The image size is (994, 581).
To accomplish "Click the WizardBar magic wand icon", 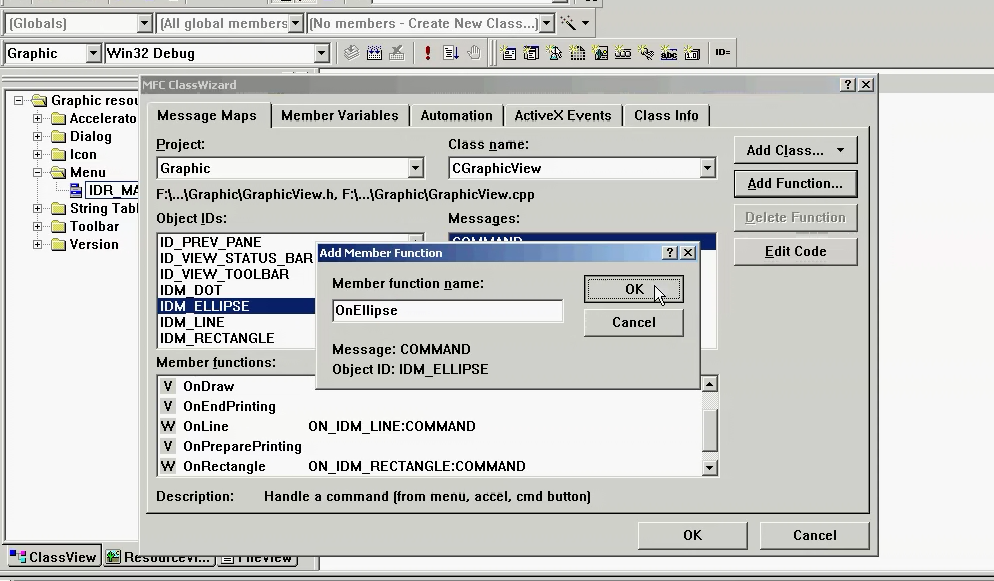I will (569, 23).
